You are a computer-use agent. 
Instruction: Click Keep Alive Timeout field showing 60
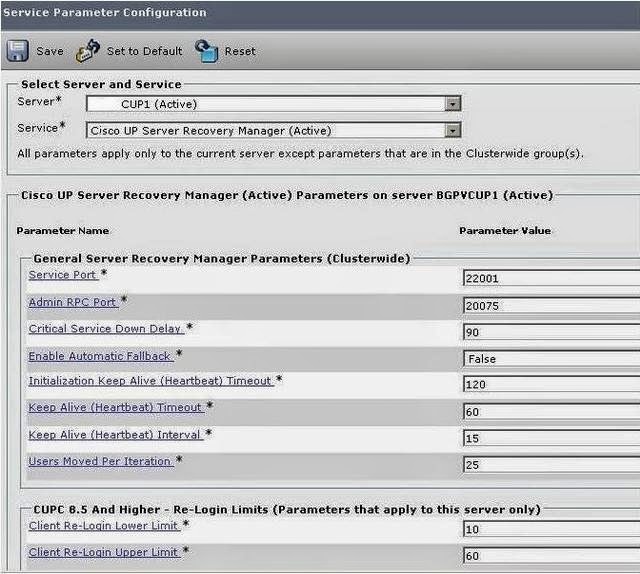551,412
